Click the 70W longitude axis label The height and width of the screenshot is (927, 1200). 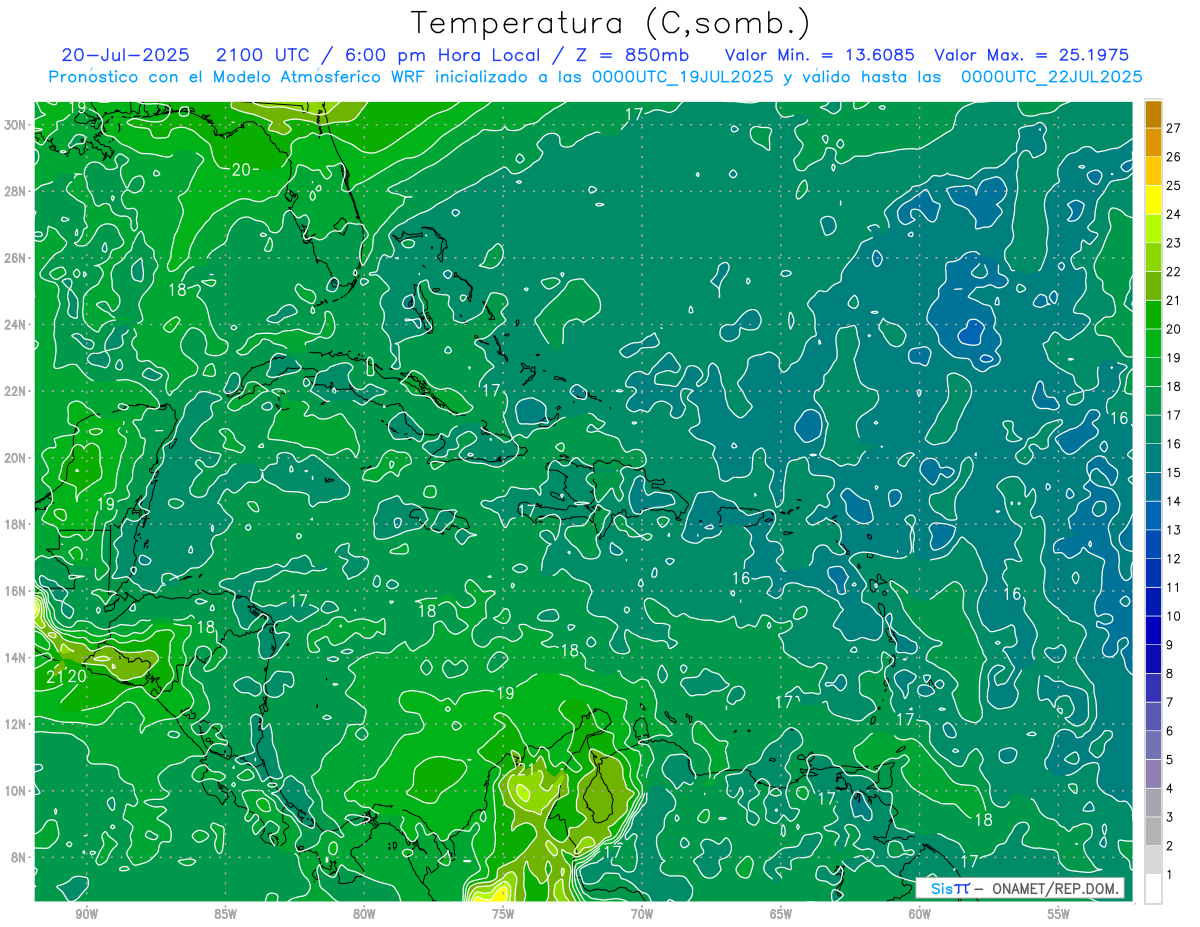click(642, 914)
